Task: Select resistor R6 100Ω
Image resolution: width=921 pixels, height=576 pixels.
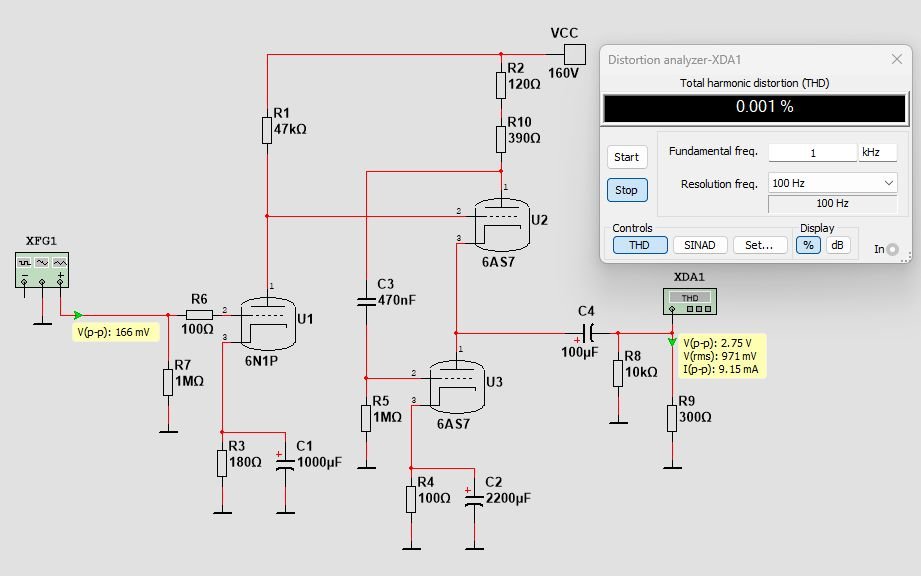Action: point(199,315)
